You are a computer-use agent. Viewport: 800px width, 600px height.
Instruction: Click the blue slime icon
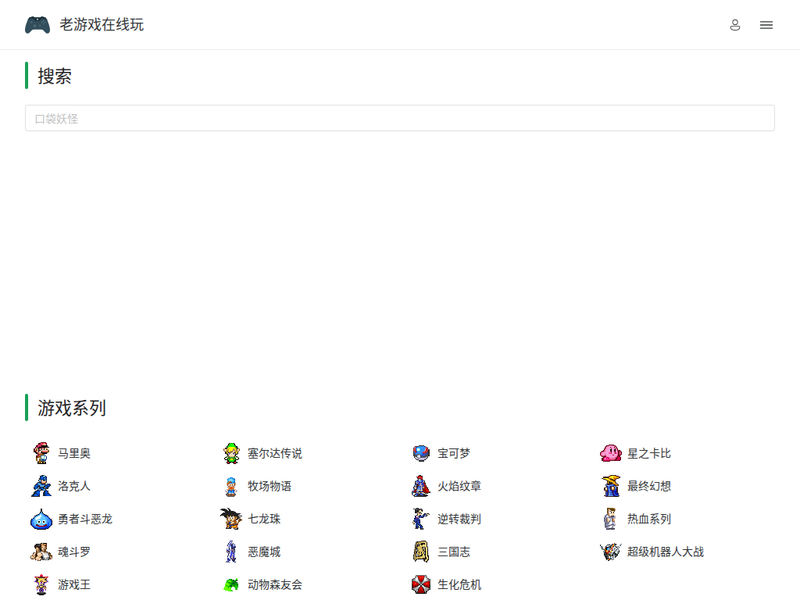(x=41, y=519)
